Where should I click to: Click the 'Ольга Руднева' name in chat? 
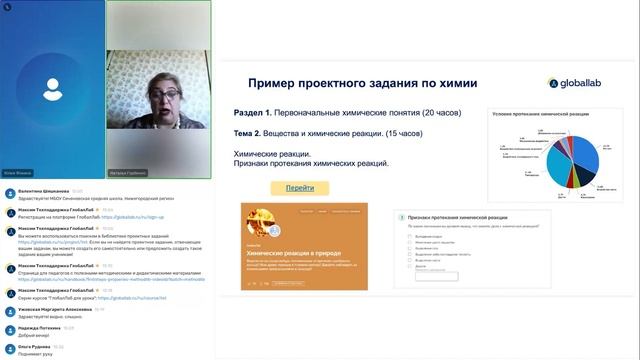tap(34, 347)
